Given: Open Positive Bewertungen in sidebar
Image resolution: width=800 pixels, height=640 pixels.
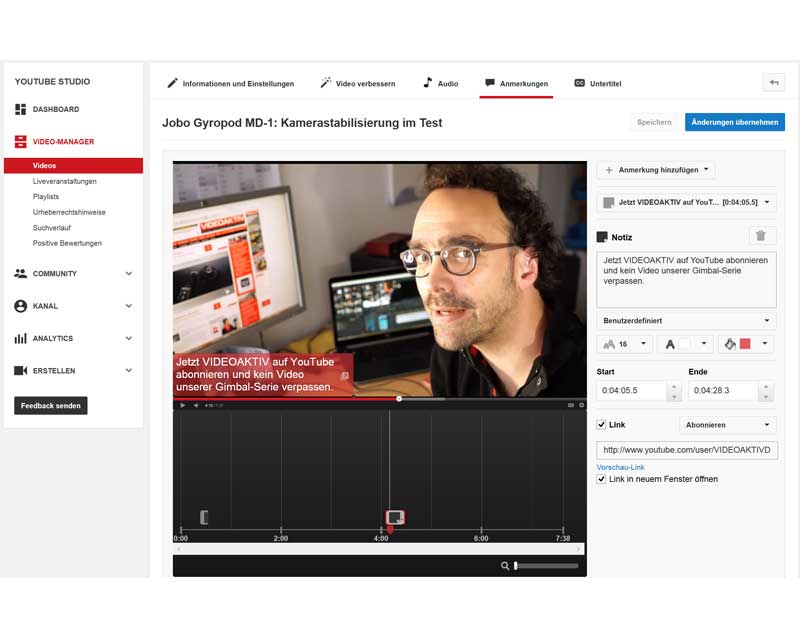Looking at the screenshot, I should click(67, 243).
